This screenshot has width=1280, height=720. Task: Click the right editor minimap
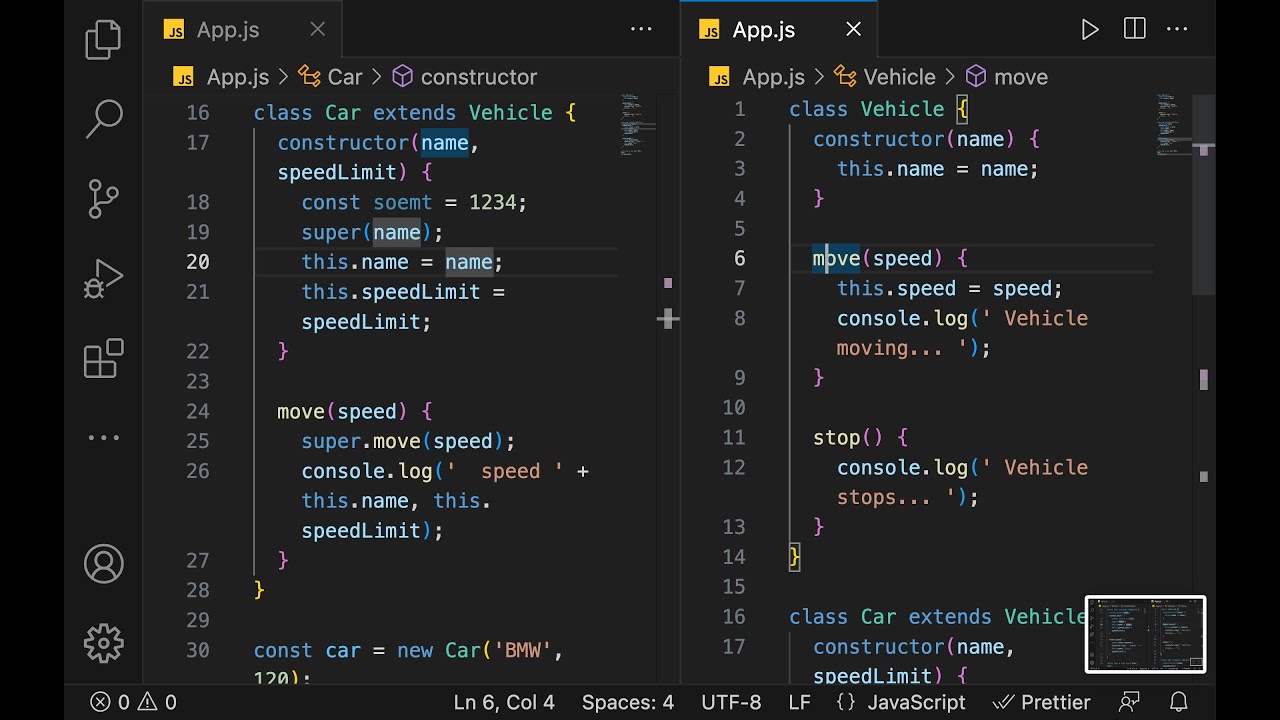pos(1172,125)
